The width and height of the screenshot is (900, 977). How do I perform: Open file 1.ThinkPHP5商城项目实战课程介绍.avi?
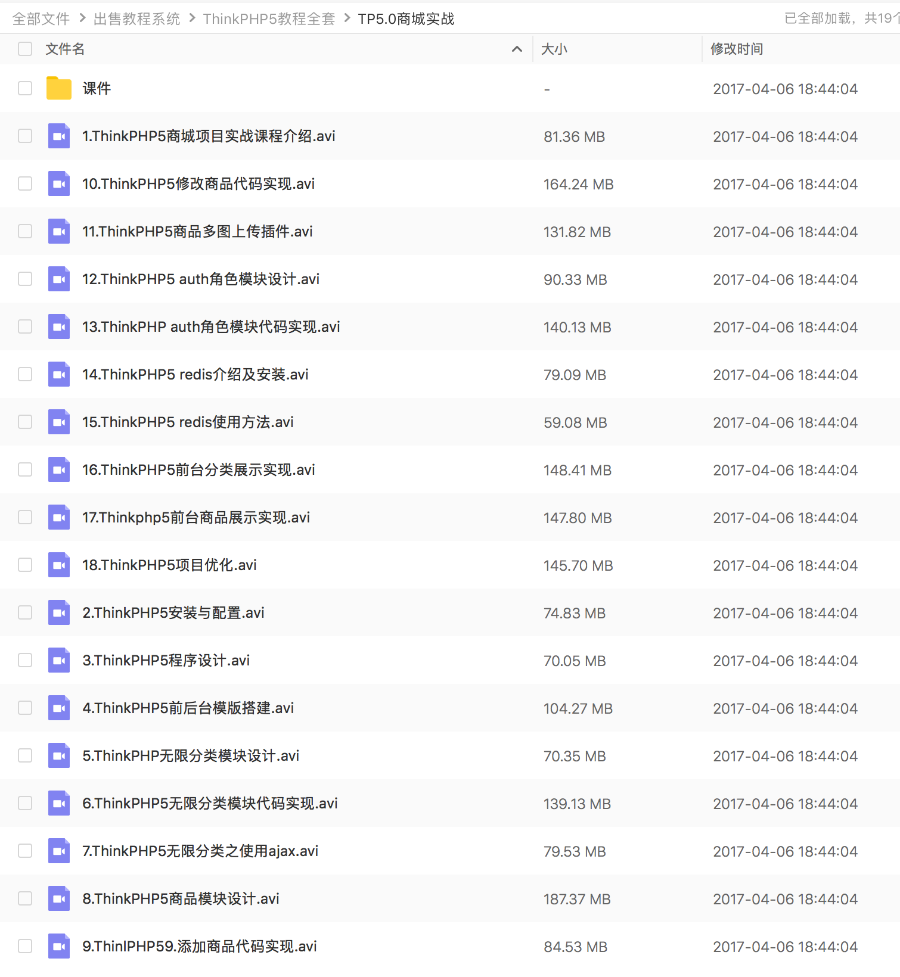(x=209, y=136)
